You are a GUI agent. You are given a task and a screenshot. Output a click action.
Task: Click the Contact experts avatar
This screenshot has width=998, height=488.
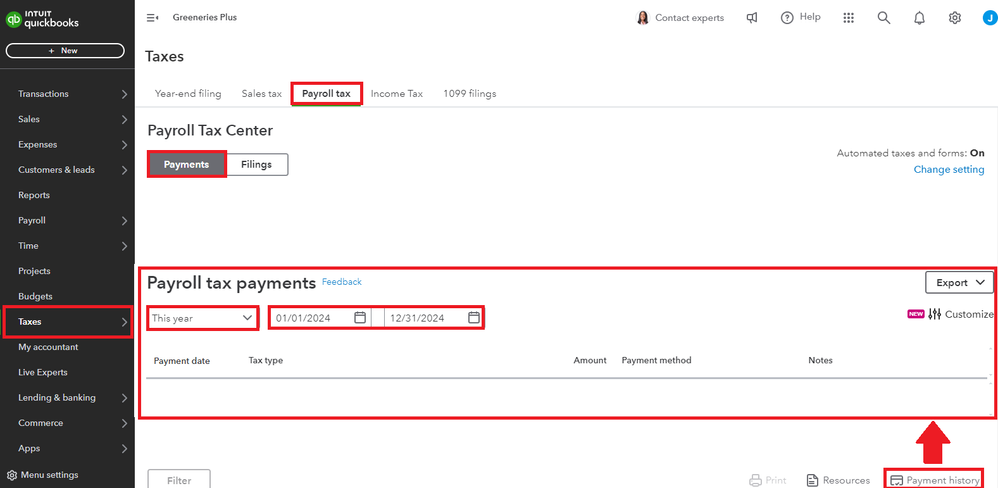(x=643, y=18)
